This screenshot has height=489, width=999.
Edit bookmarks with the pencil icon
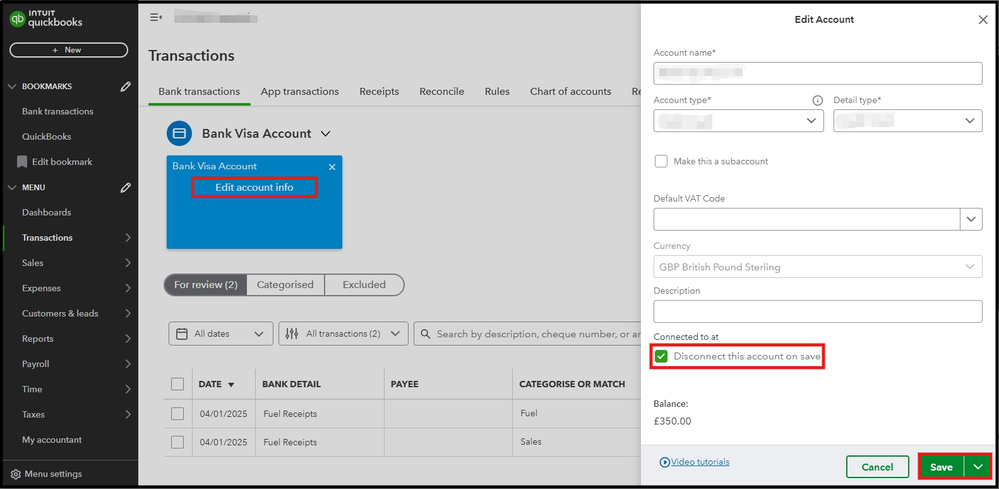pos(126,87)
